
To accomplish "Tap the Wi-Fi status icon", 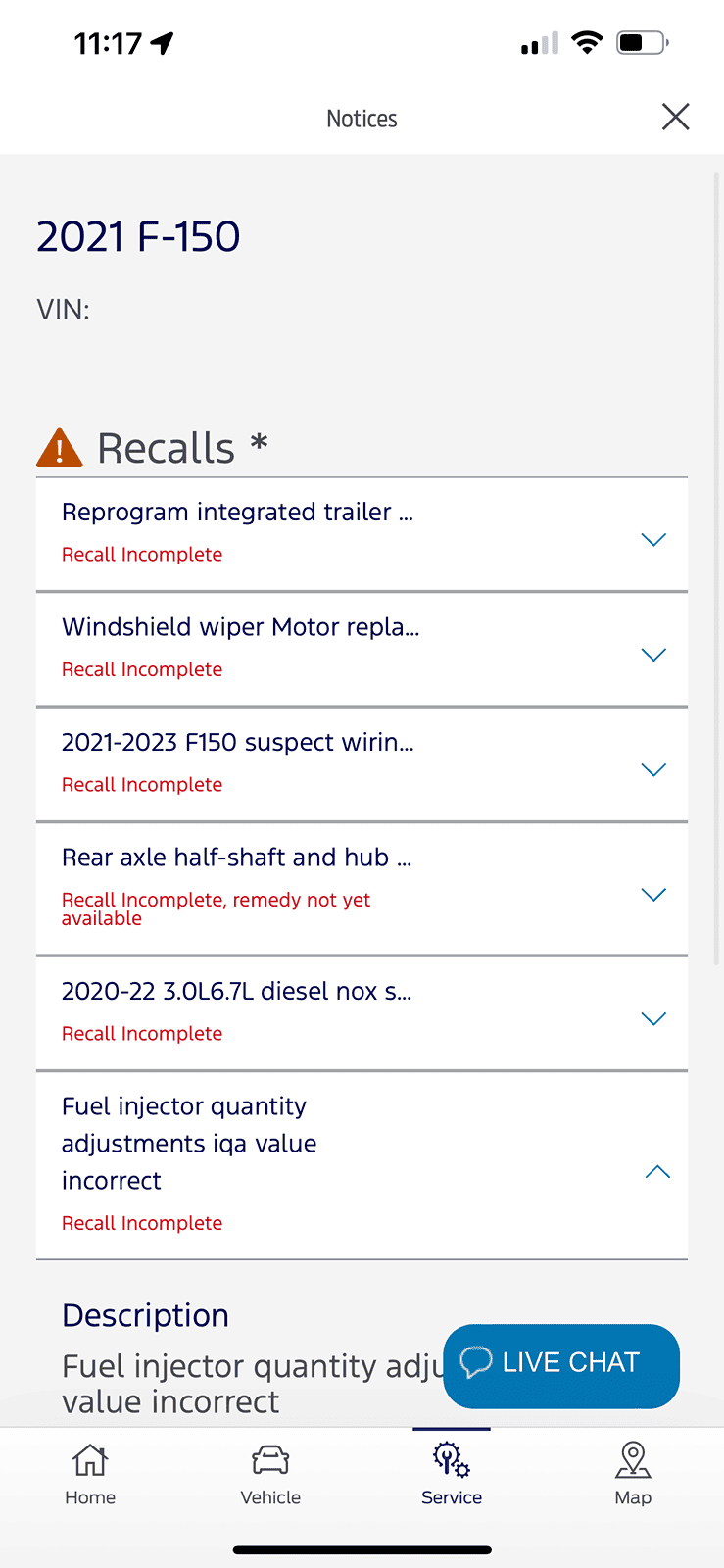I will pos(587,42).
